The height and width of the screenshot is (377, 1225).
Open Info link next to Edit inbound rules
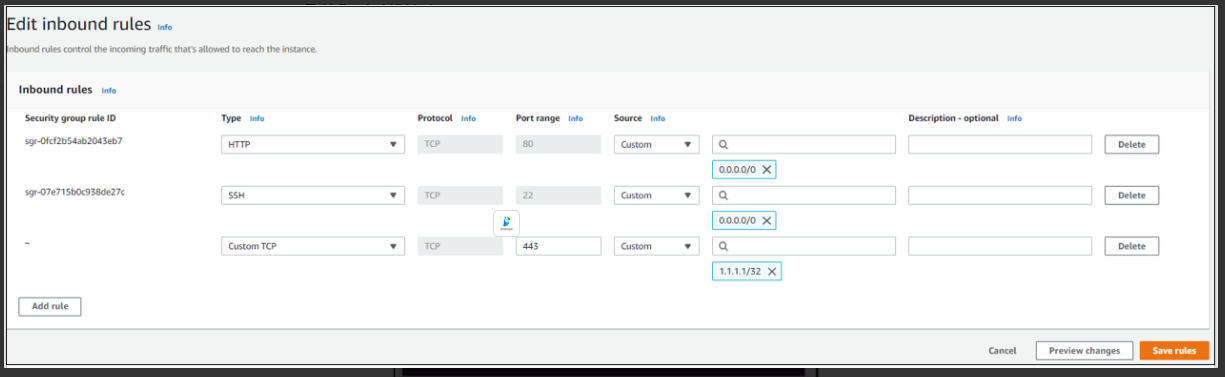coord(165,27)
